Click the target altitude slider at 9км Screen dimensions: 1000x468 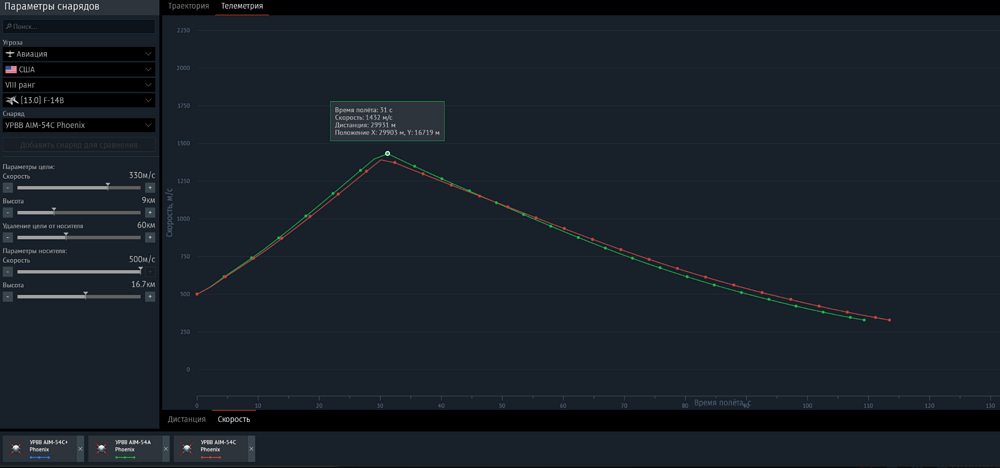click(x=54, y=212)
